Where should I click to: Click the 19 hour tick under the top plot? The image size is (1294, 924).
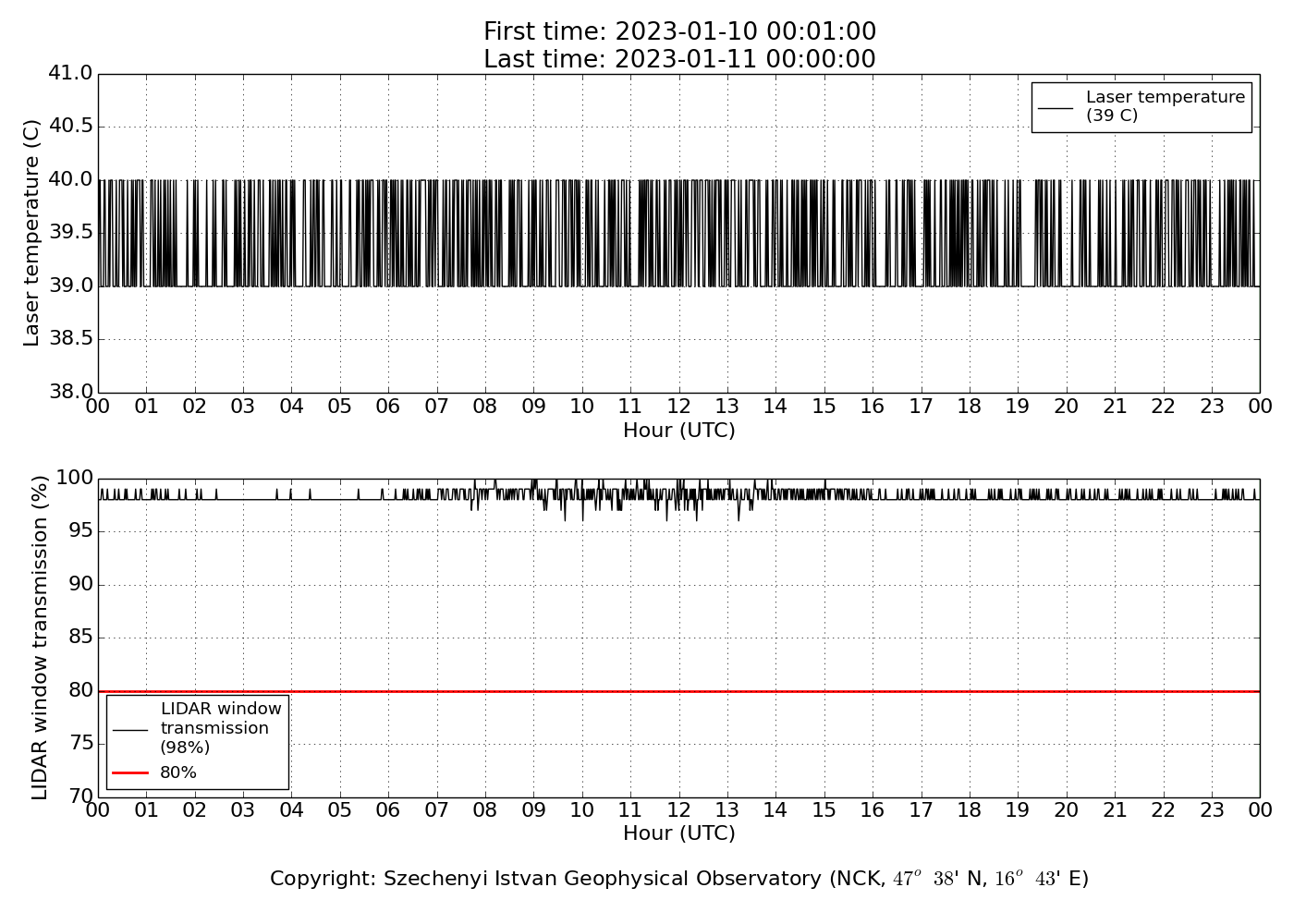click(1018, 407)
